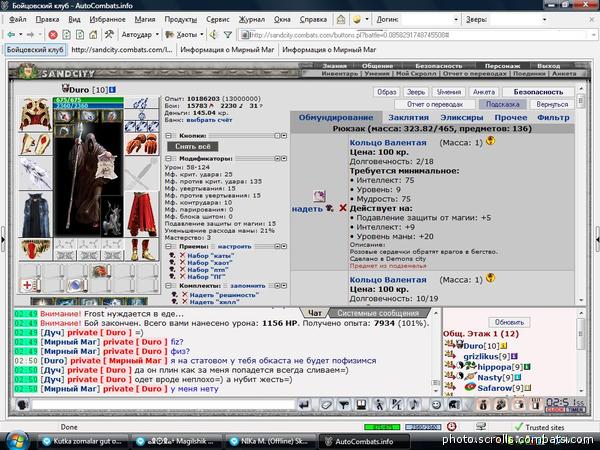Click the надеть link for the ring
600x450 pixels.
tap(307, 209)
